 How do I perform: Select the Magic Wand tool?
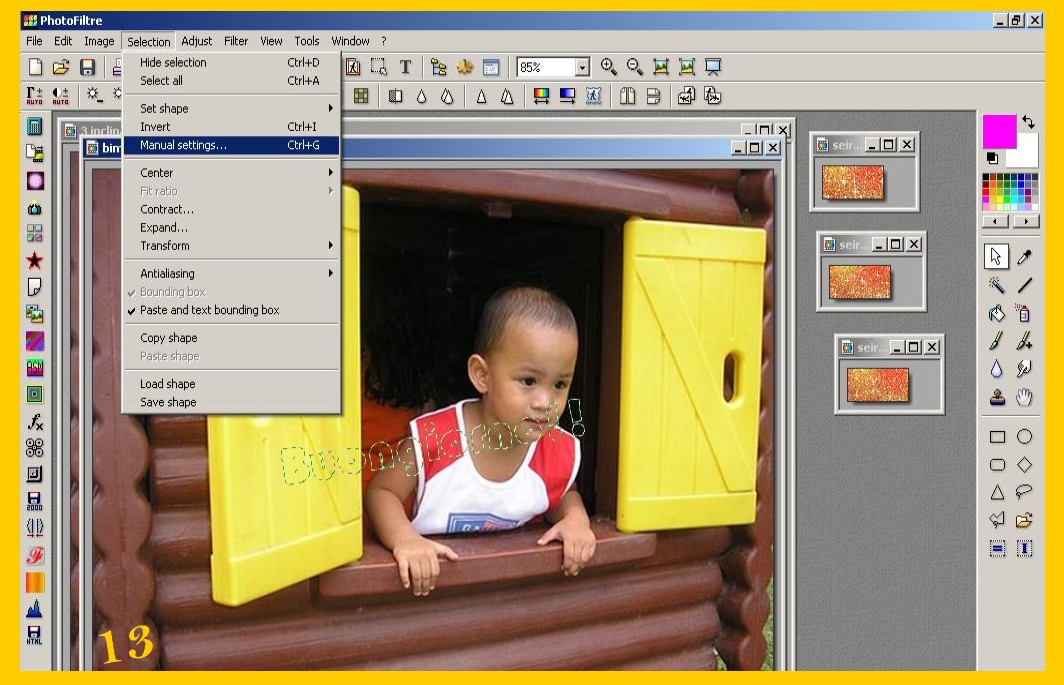coord(997,285)
